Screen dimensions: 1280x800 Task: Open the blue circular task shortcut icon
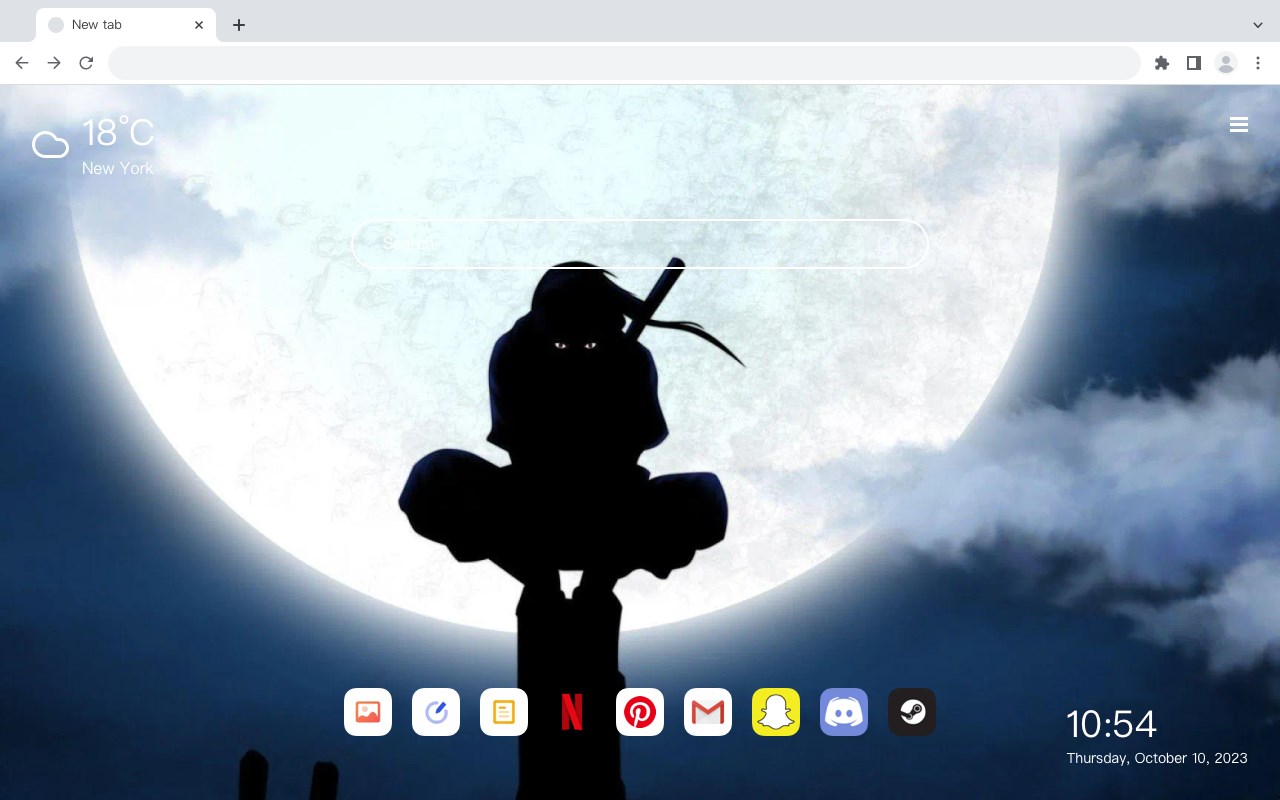pyautogui.click(x=436, y=712)
